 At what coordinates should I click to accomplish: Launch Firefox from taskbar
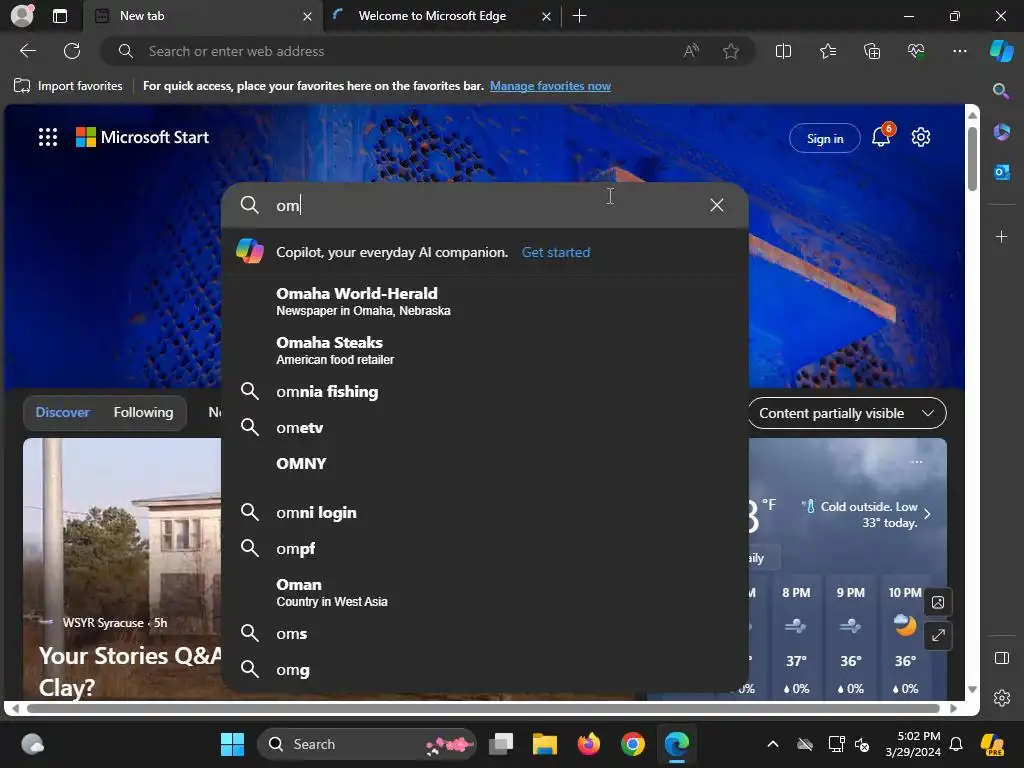[x=588, y=744]
